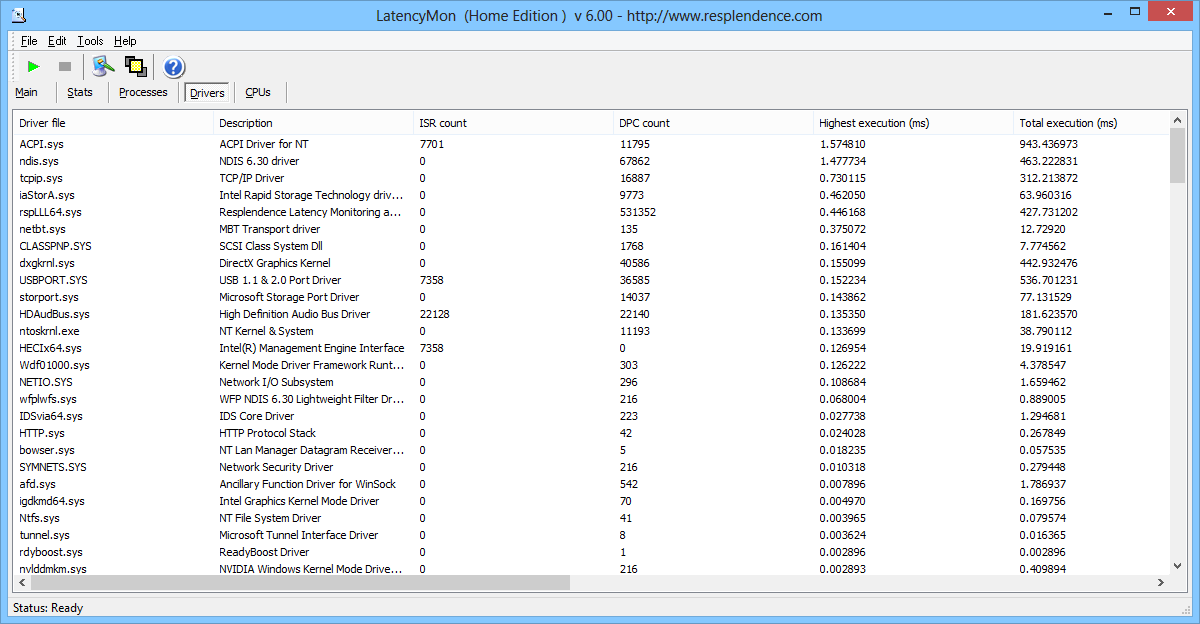Select the IDSvia64.sys driver row
The height and width of the screenshot is (624, 1200).
591,416
